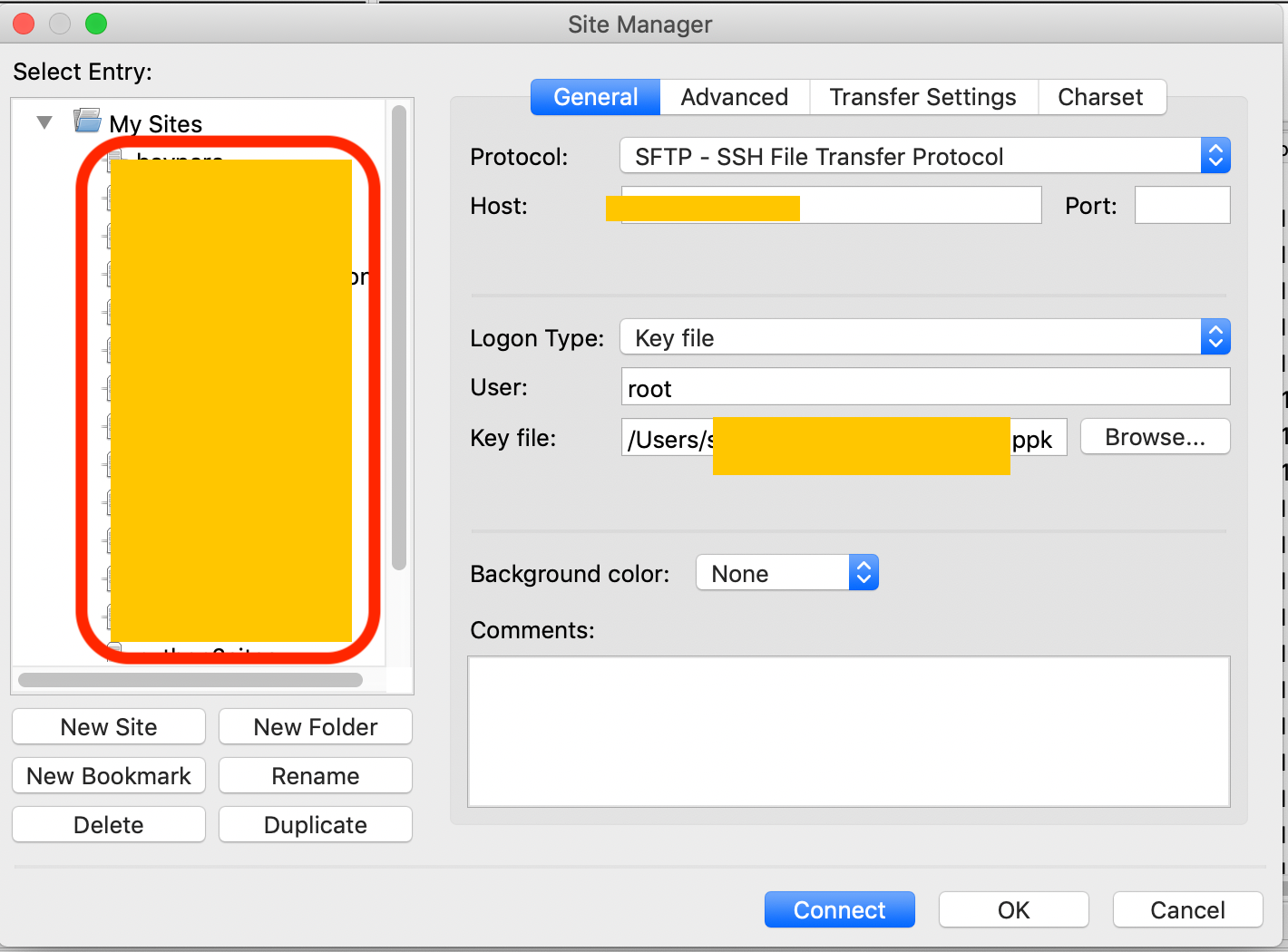The image size is (1288, 952).
Task: Select the Charset tab
Action: tap(1100, 96)
